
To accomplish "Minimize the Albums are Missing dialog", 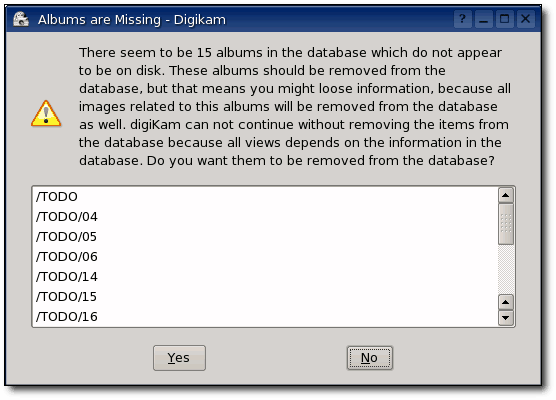I will (483, 19).
